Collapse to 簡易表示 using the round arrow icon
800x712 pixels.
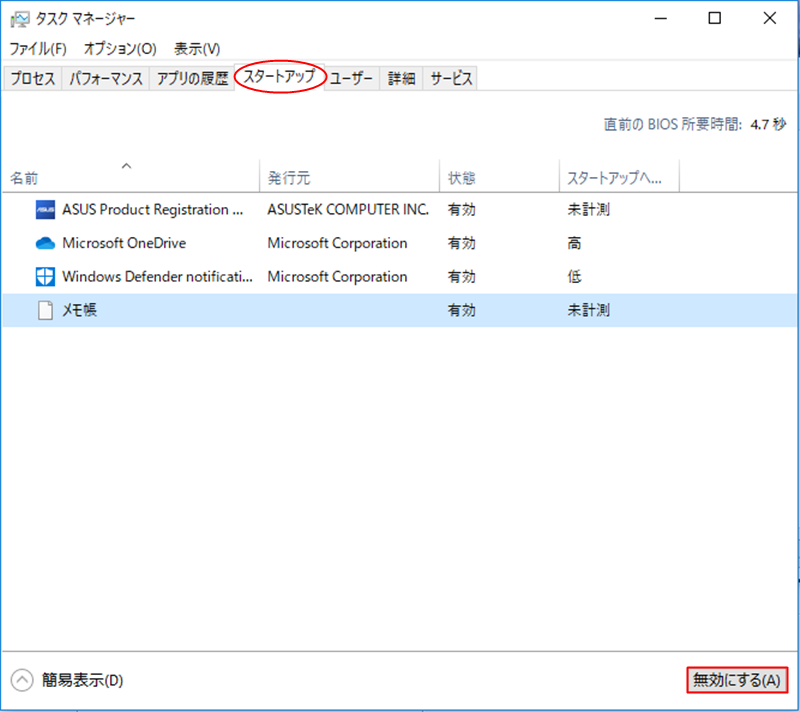[22, 680]
